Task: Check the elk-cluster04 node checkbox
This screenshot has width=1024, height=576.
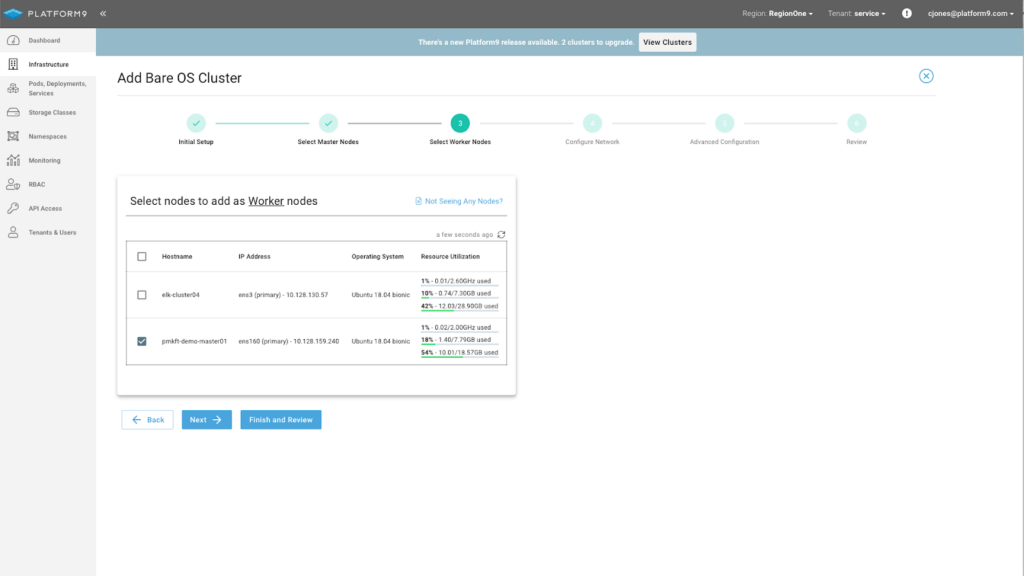Action: pos(142,295)
